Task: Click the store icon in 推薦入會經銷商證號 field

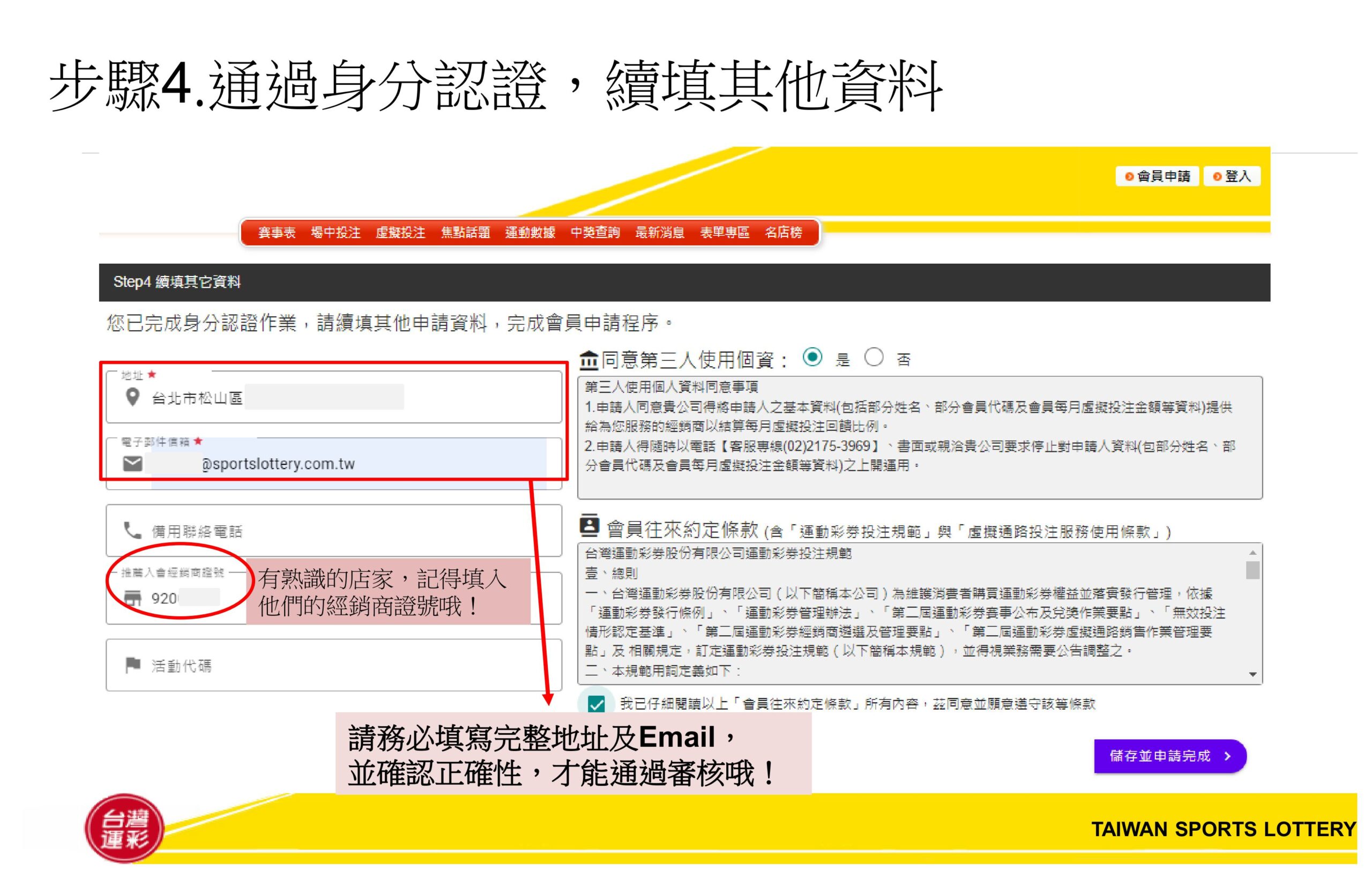Action: coord(133,598)
